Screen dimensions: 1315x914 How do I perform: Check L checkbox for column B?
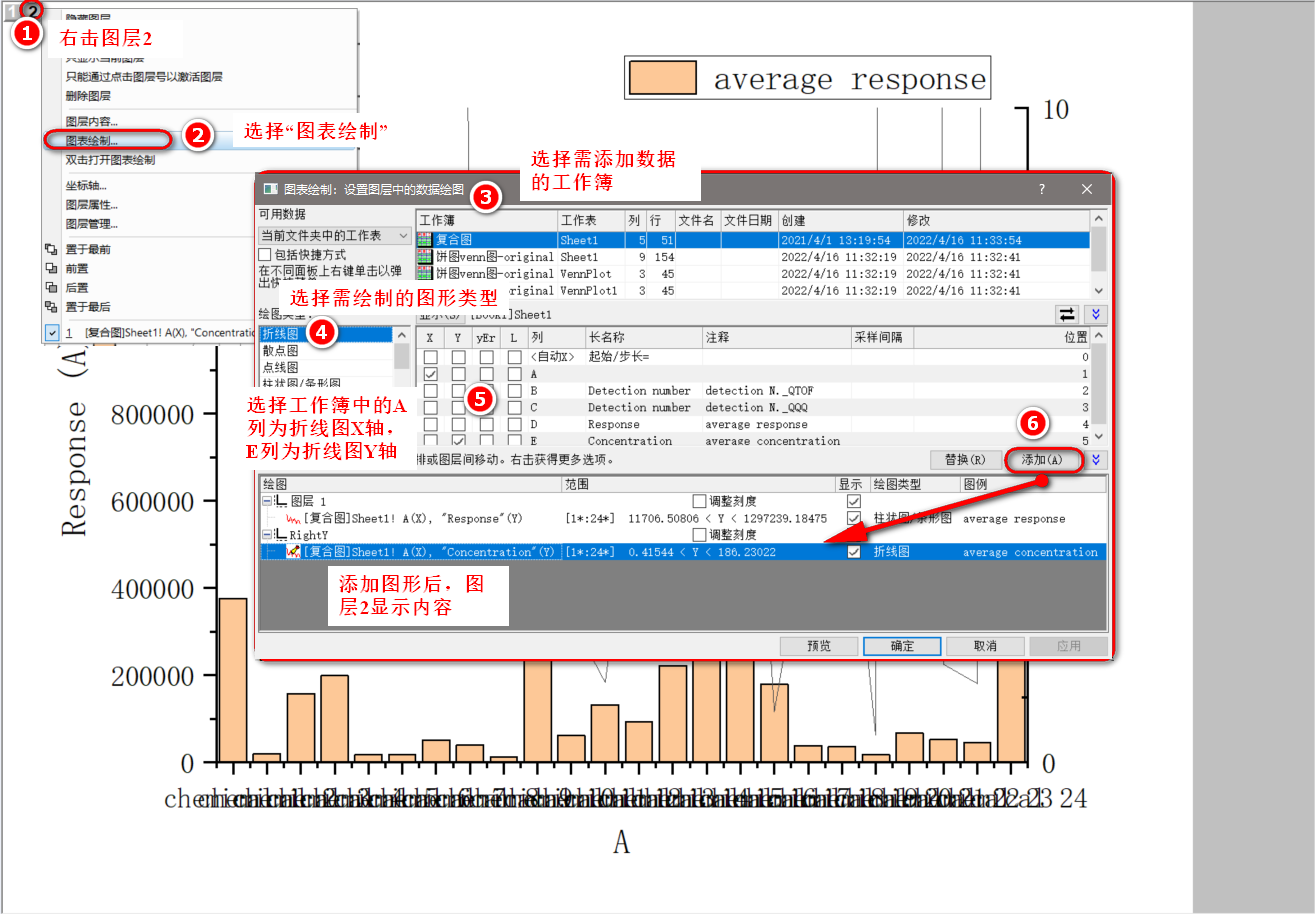pos(514,390)
